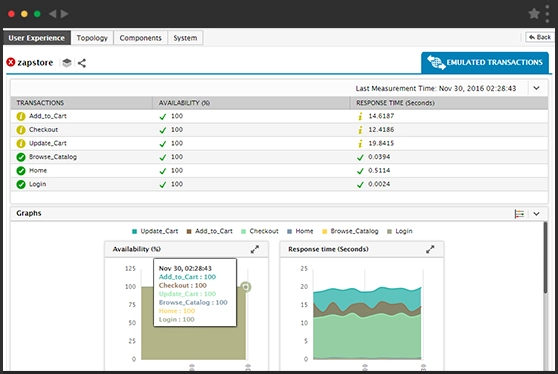Toggle the Login legend entry
This screenshot has height=374, width=558.
click(400, 231)
